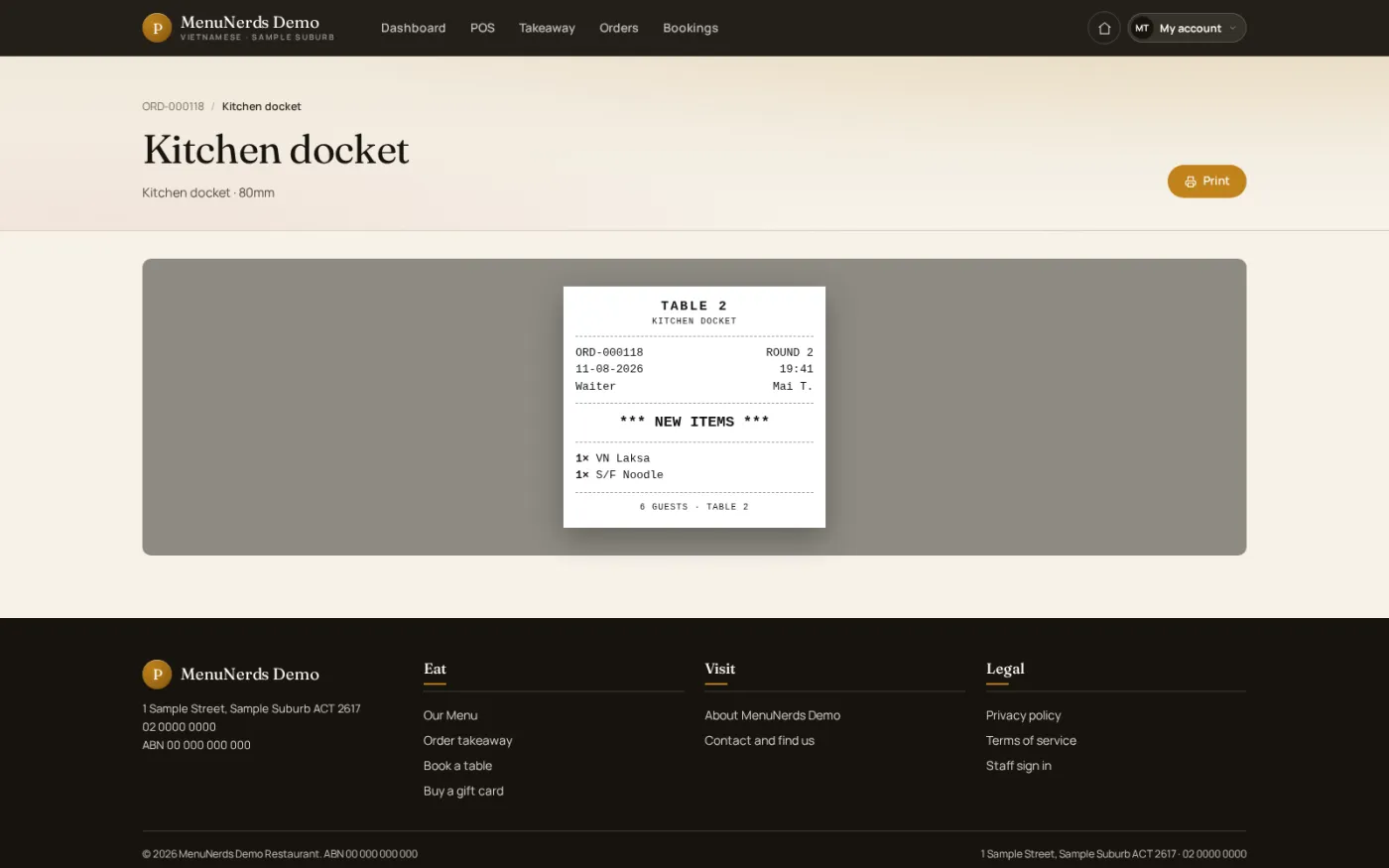The height and width of the screenshot is (868, 1389).
Task: Click the footer phone number 02 0000 0000
Action: point(179,727)
